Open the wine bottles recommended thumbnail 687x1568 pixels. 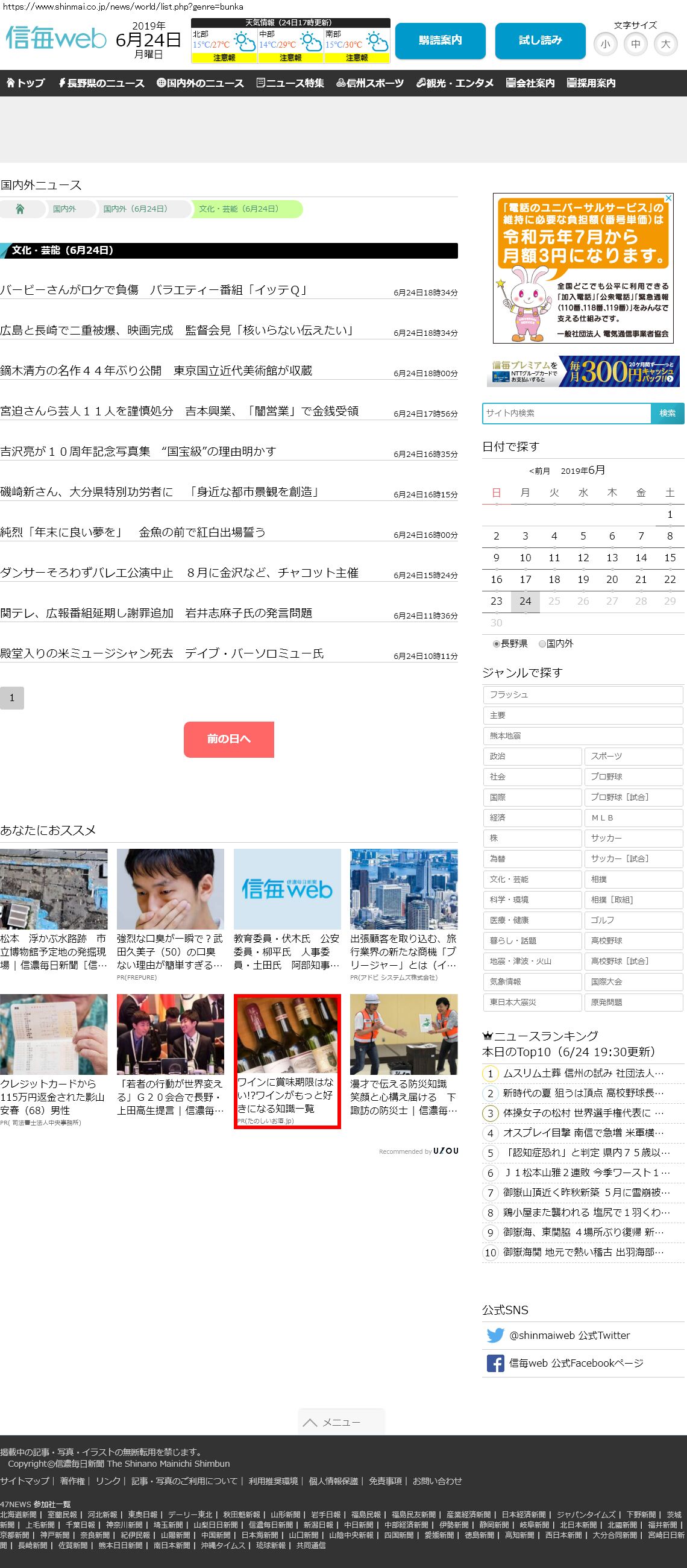(x=287, y=1034)
